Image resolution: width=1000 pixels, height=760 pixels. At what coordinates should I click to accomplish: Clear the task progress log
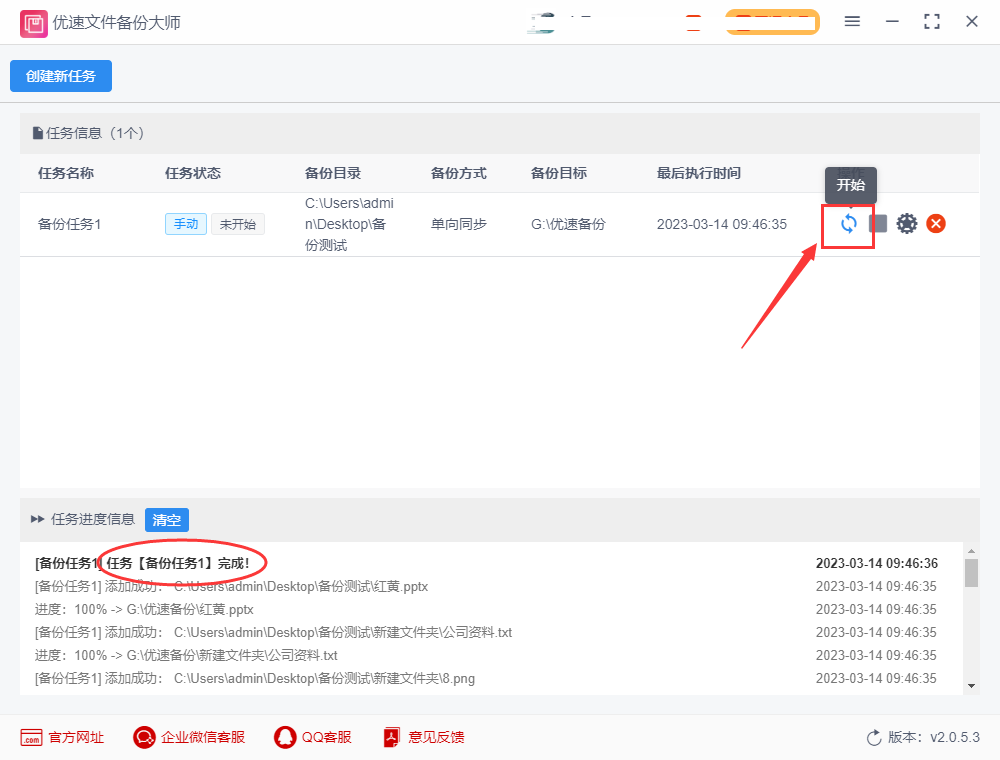tap(166, 520)
